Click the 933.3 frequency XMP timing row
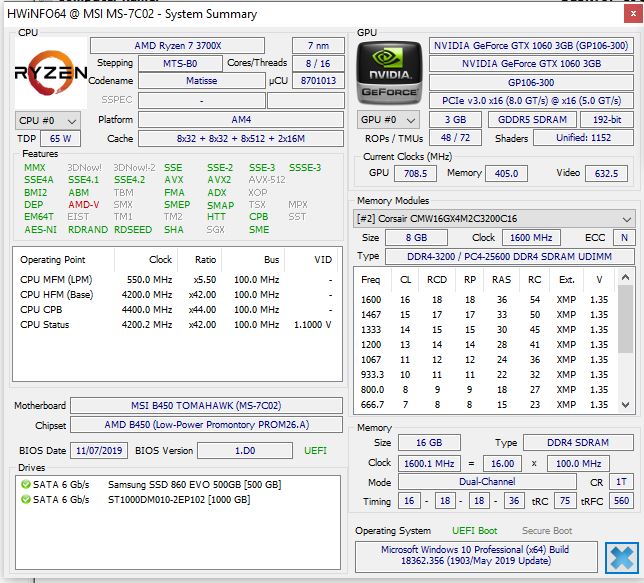This screenshot has width=644, height=583. coord(485,375)
